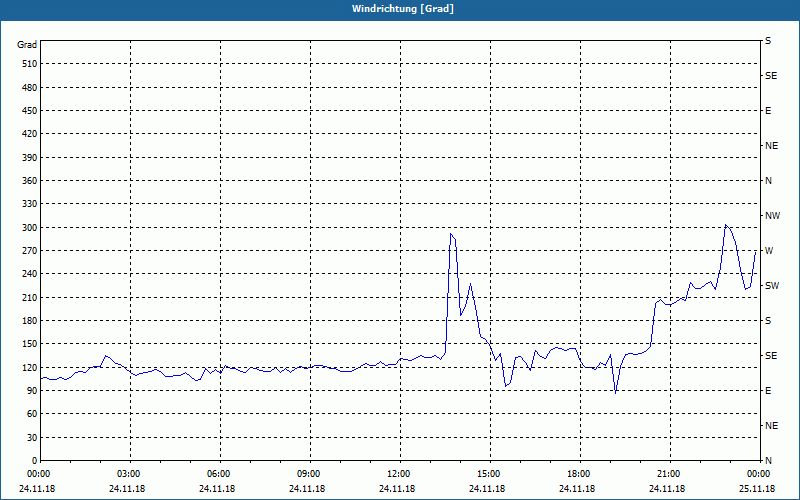Click the 30 axis value

[x=32, y=438]
